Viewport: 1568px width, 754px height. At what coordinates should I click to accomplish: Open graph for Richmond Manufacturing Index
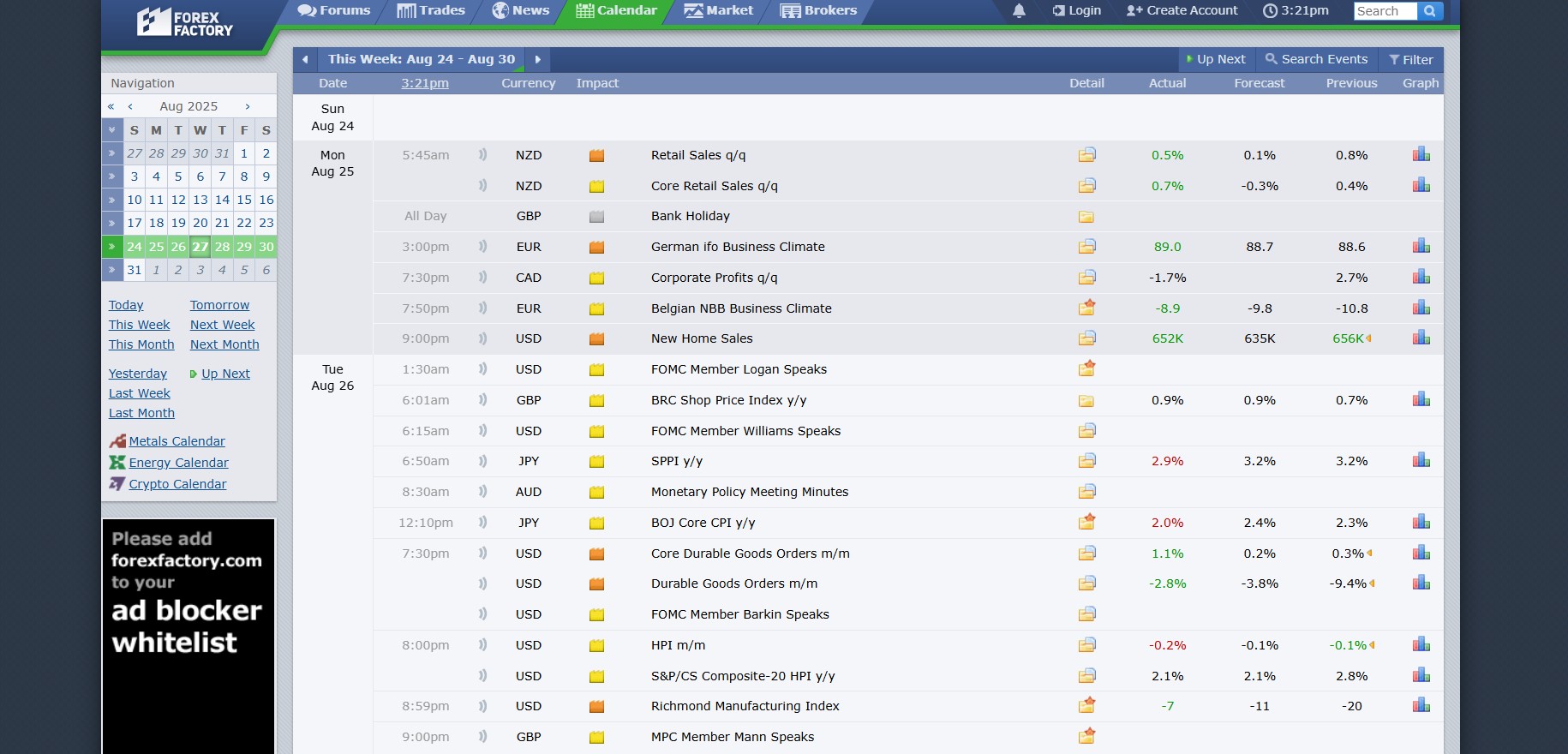pyautogui.click(x=1421, y=705)
